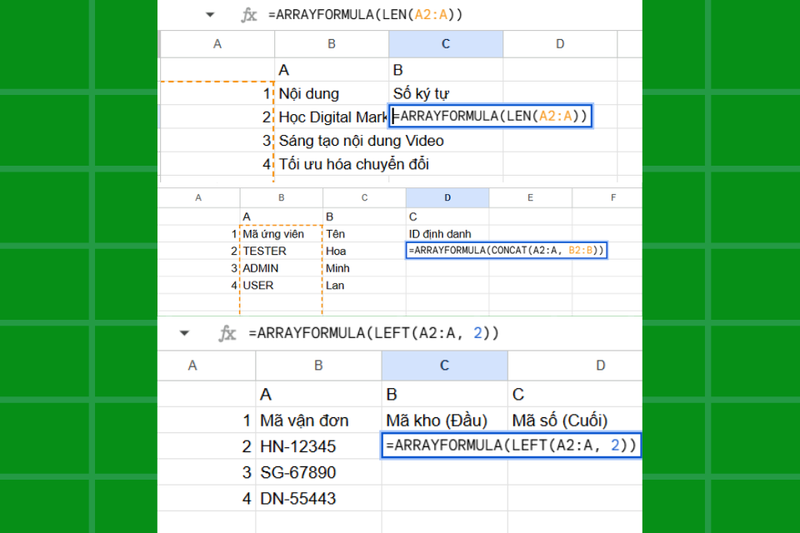
Task: Click editing cell with ARRAYFORMULA(LEFT(A2:A, 2))
Action: click(x=511, y=445)
